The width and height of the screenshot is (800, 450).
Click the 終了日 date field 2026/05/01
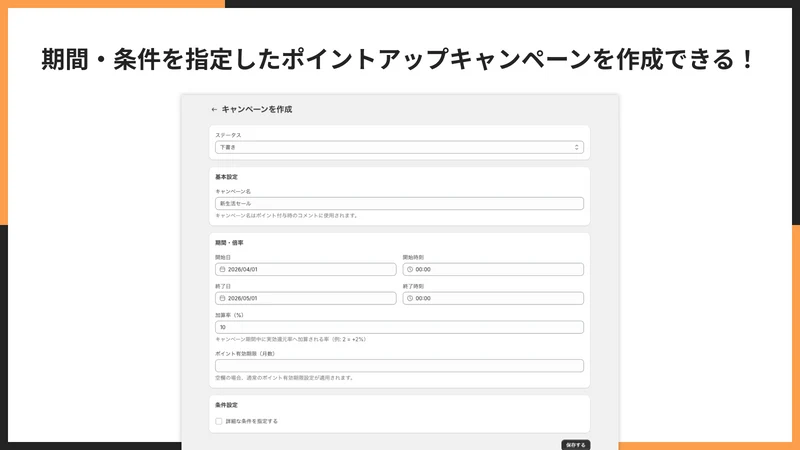pos(306,298)
